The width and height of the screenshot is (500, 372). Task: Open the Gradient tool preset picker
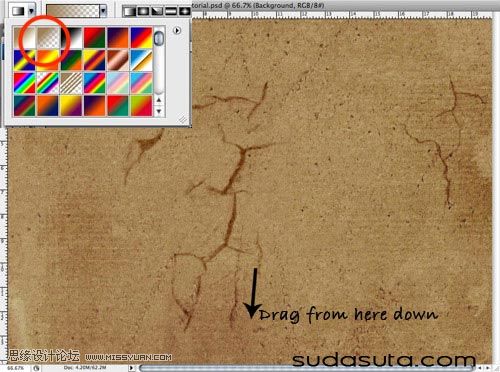[x=18, y=11]
